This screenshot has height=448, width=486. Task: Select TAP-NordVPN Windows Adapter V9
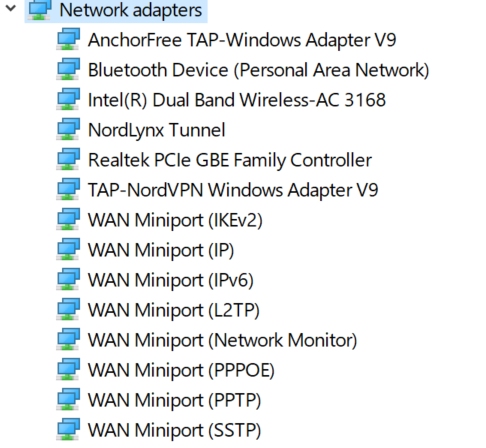pos(233,190)
